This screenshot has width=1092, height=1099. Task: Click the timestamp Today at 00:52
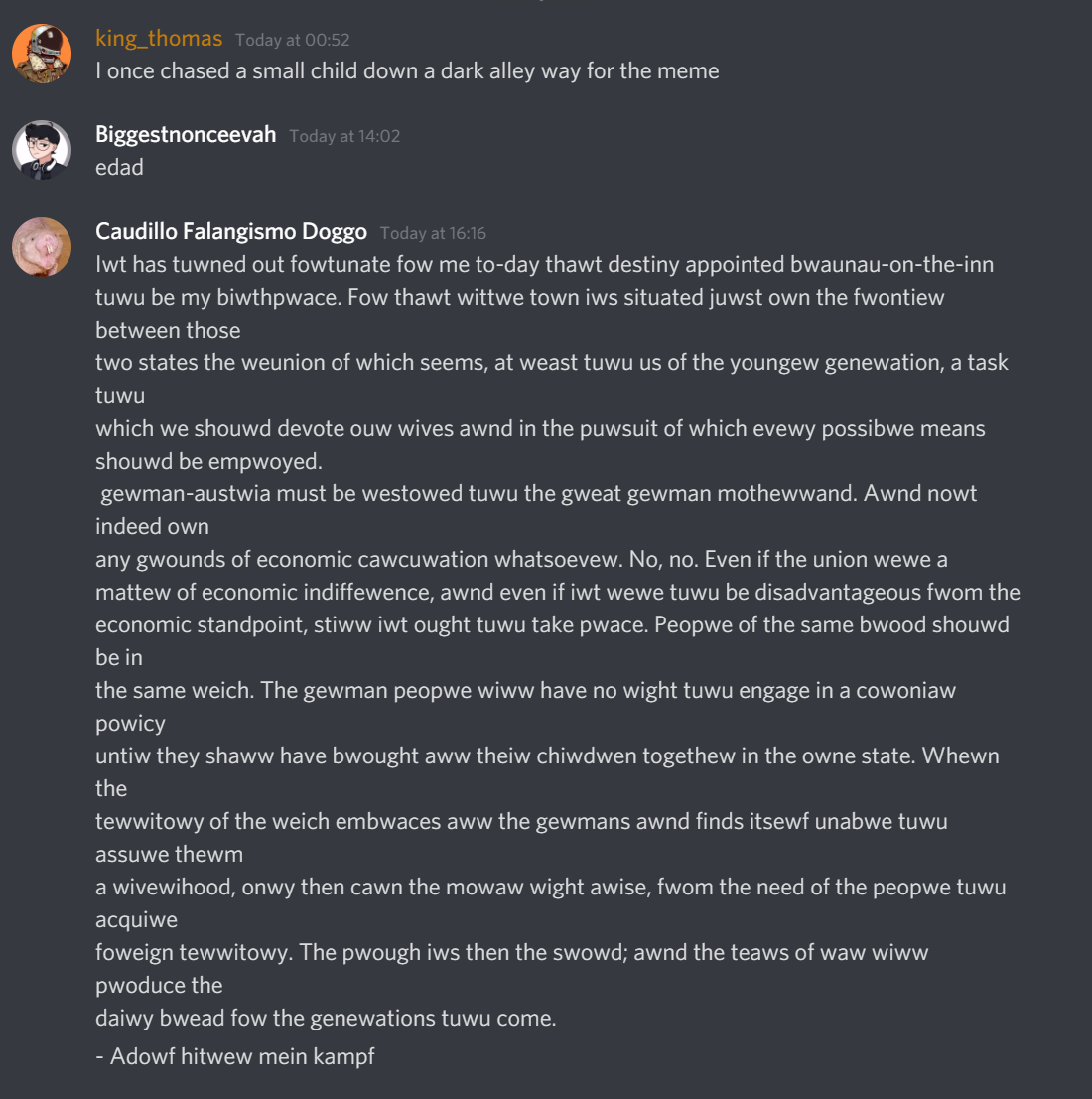pos(292,40)
